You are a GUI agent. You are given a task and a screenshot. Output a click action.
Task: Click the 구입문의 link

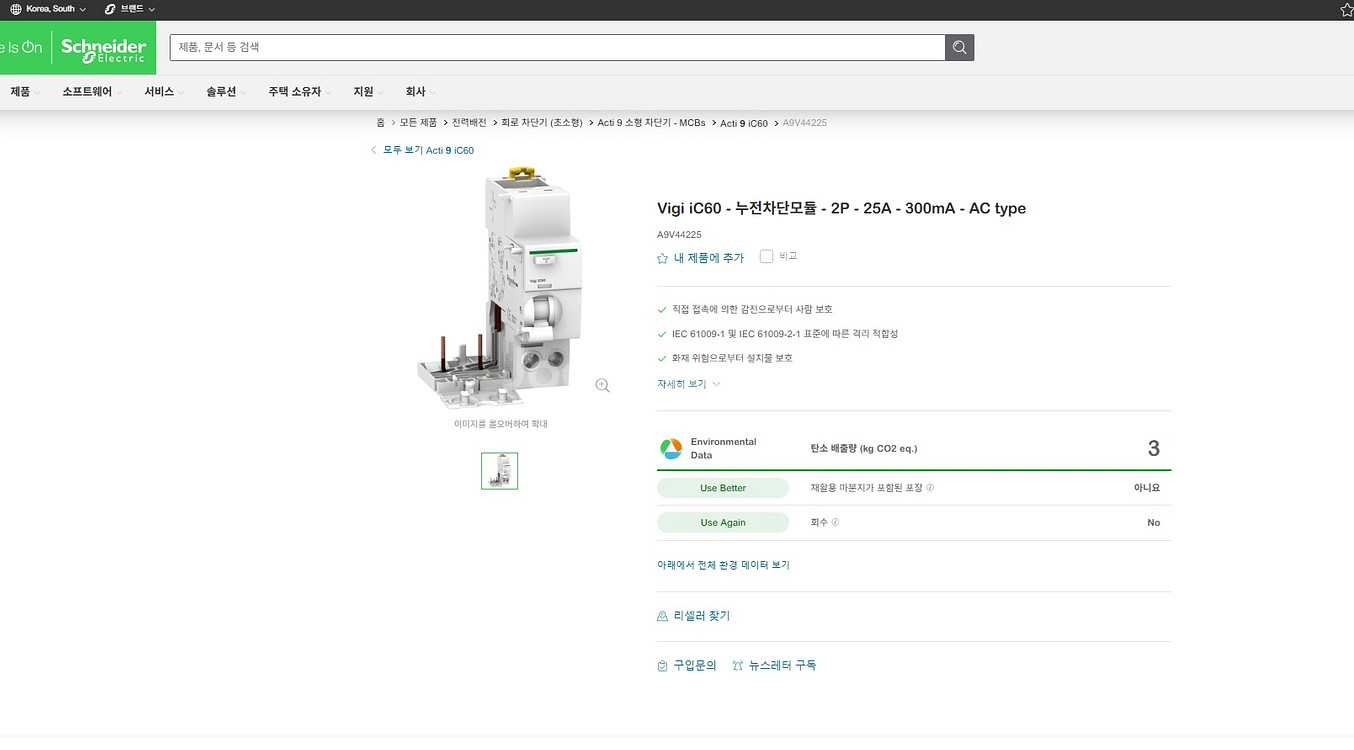point(695,665)
